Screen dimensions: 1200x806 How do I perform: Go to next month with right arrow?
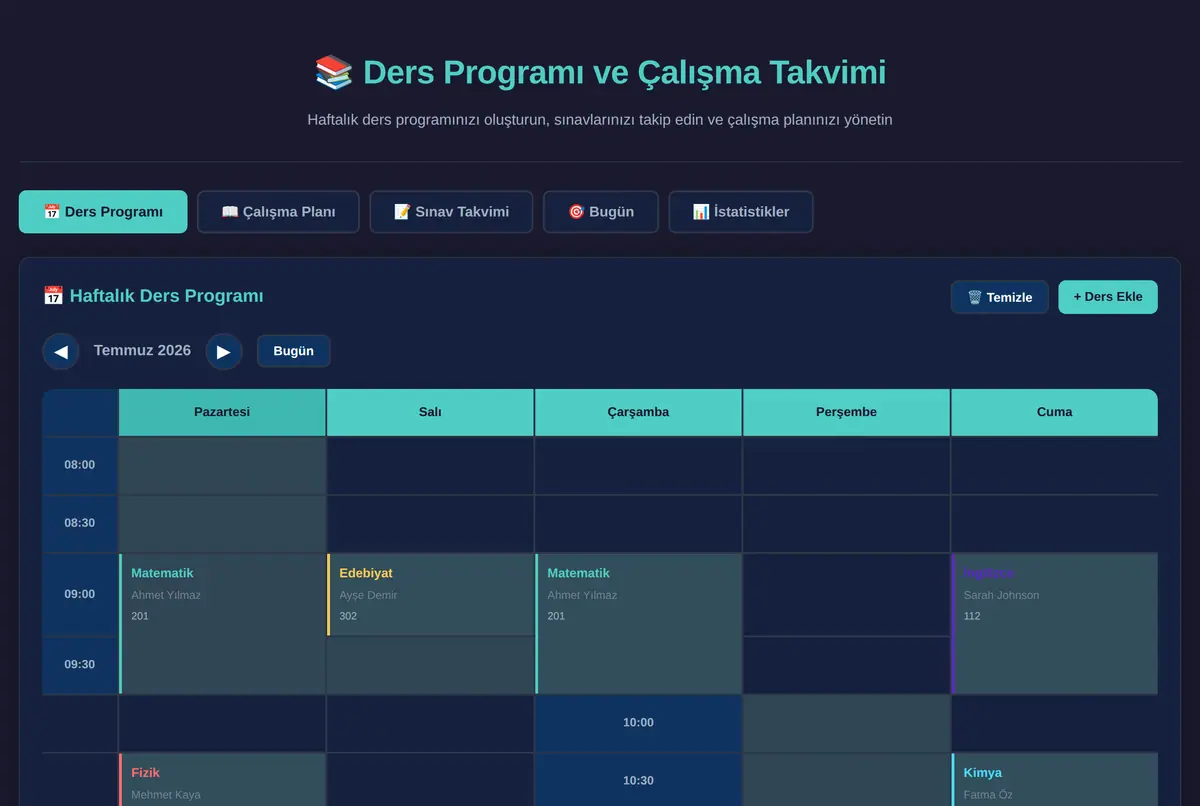224,351
